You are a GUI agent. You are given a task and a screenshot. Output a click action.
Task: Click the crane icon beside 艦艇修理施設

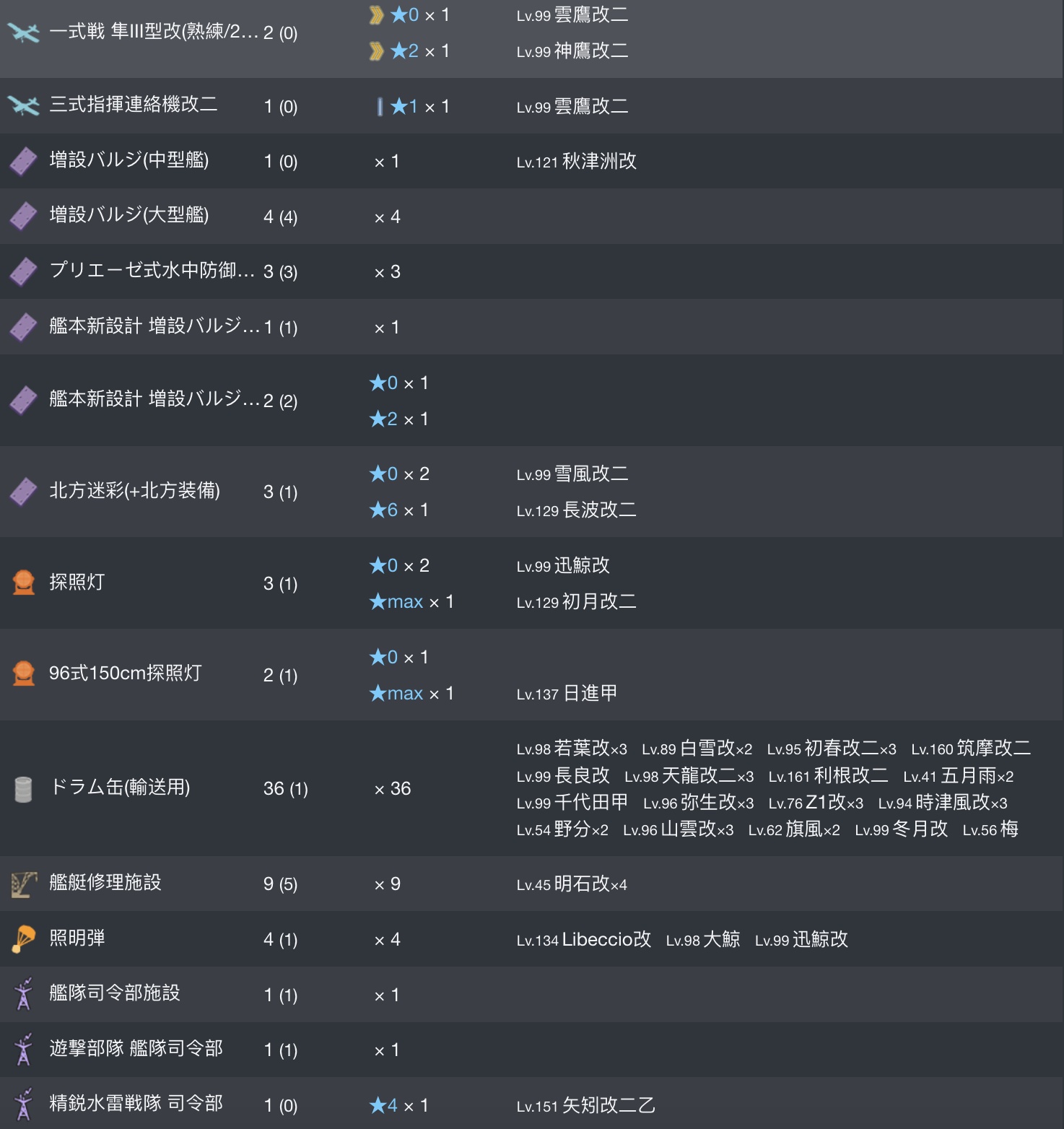point(23,884)
